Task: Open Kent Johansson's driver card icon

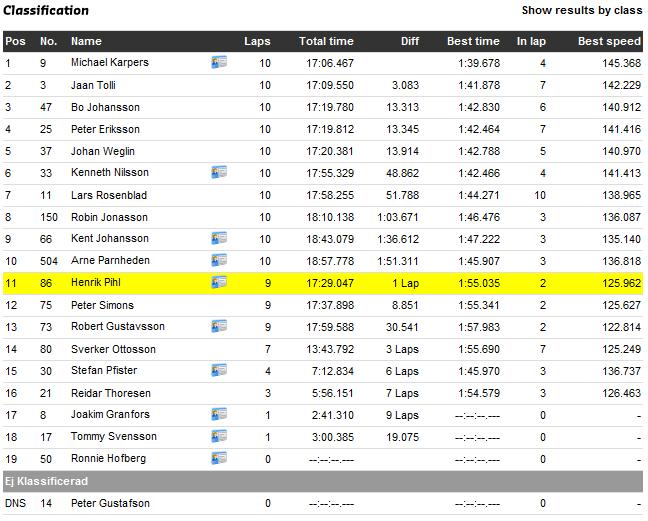Action: 219,238
